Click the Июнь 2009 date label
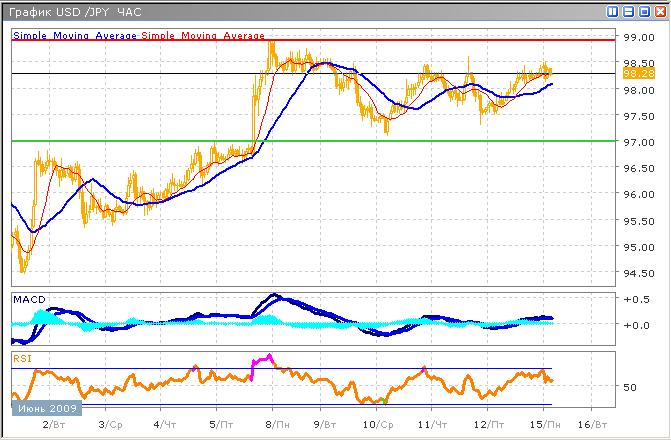Image resolution: width=671 pixels, height=440 pixels. click(46, 408)
